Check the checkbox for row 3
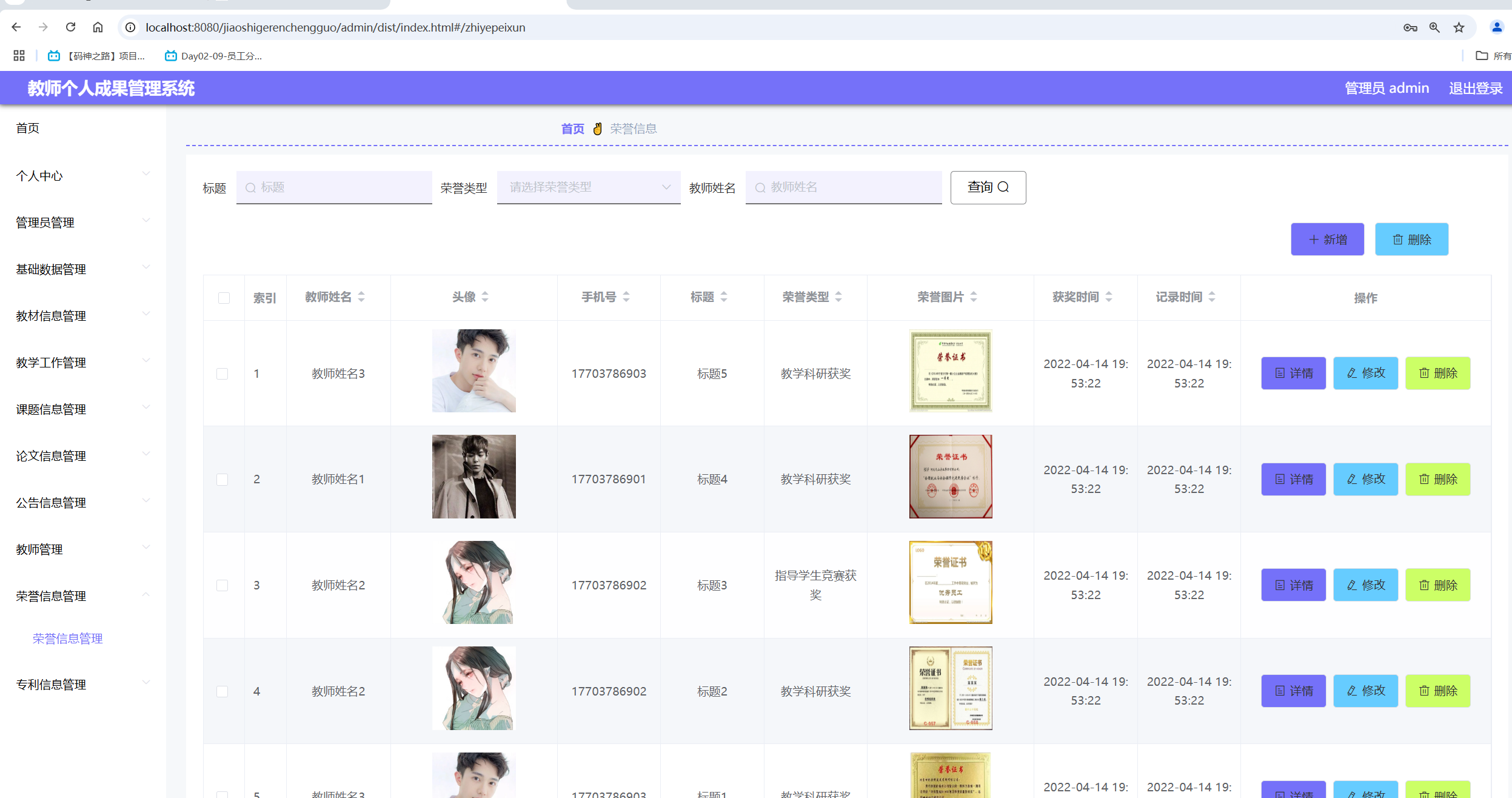The height and width of the screenshot is (798, 1512). pos(222,585)
